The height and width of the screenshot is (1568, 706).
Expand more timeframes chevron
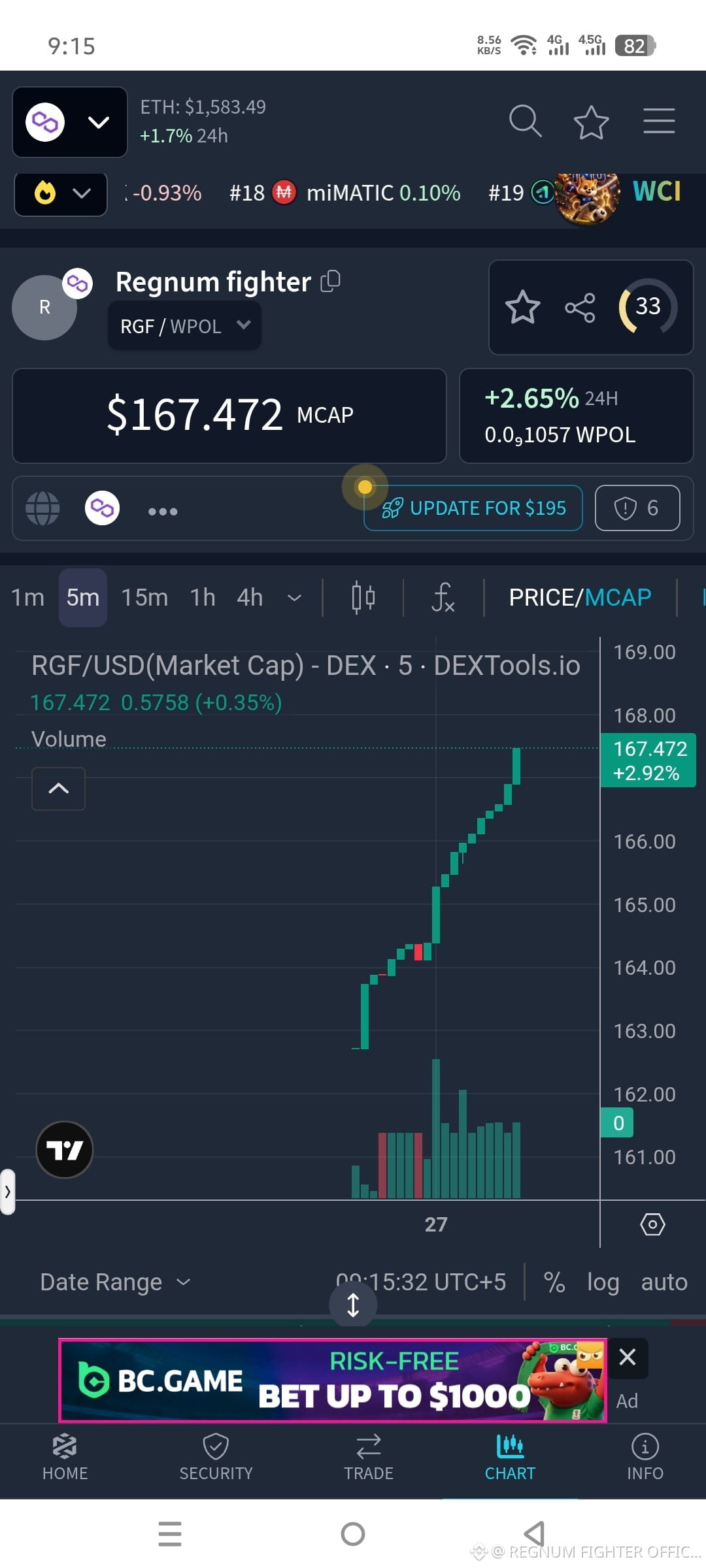295,598
